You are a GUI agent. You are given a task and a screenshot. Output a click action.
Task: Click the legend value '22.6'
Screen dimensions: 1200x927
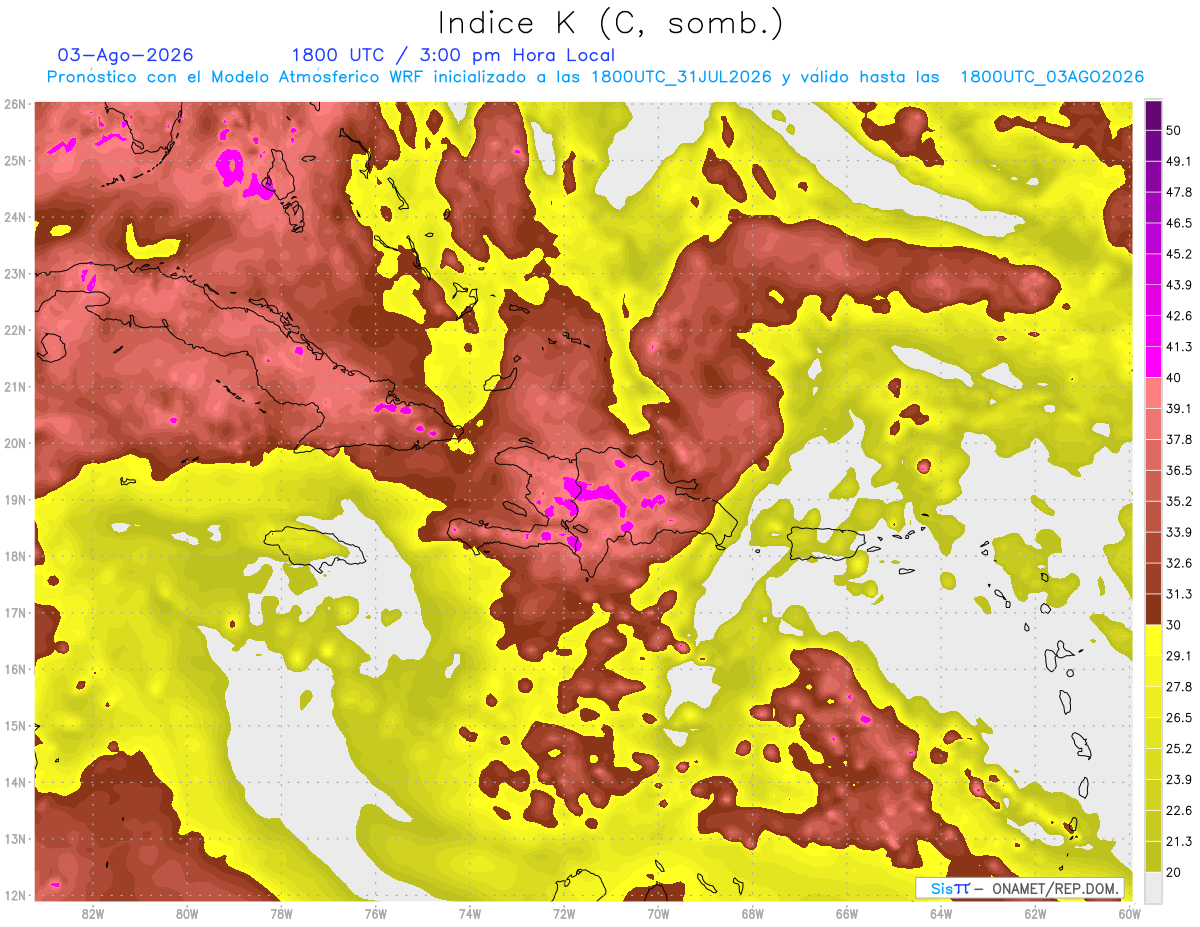(x=1180, y=810)
